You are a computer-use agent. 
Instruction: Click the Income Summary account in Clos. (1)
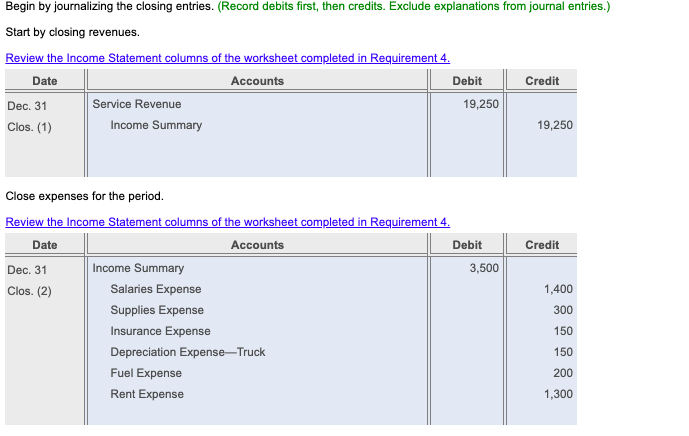pyautogui.click(x=156, y=125)
